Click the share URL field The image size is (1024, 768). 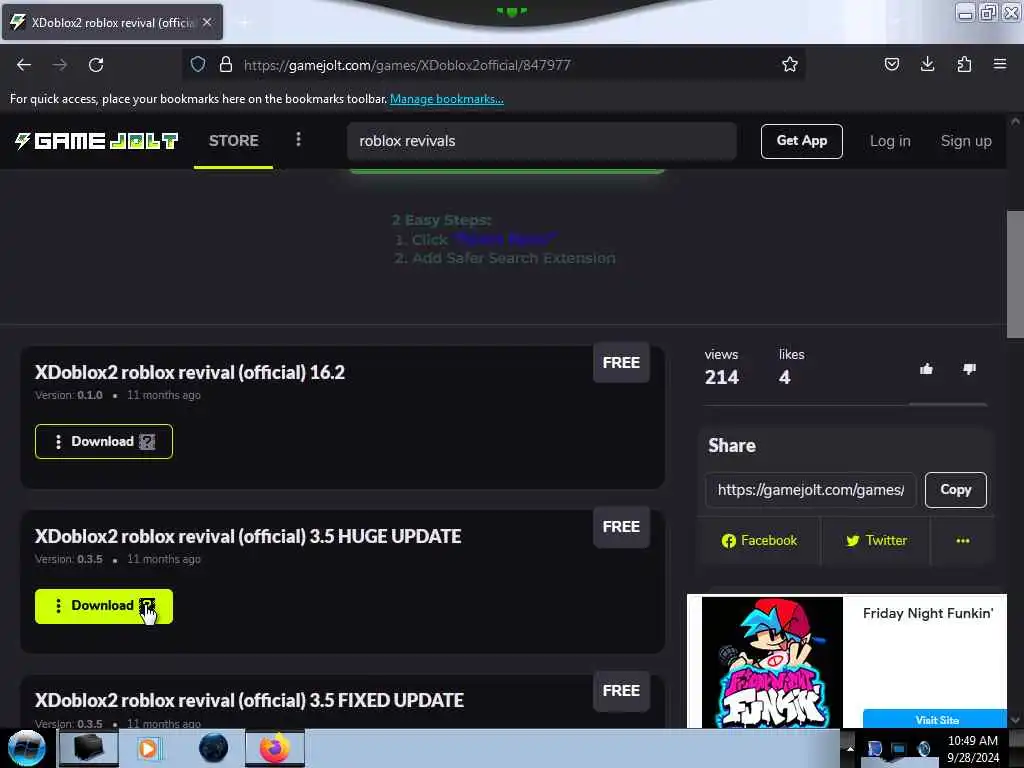[810, 490]
